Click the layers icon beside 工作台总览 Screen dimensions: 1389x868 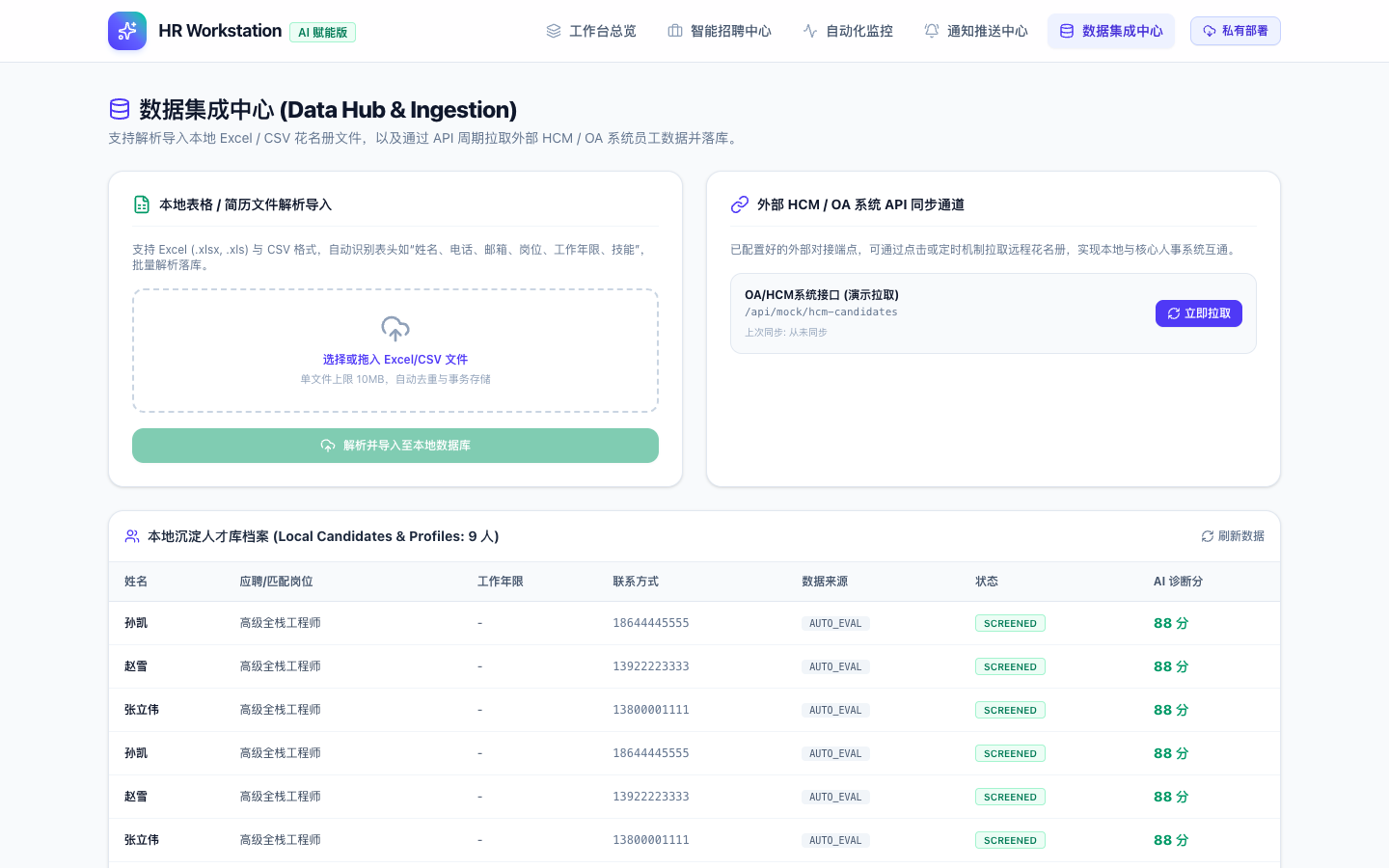point(554,31)
